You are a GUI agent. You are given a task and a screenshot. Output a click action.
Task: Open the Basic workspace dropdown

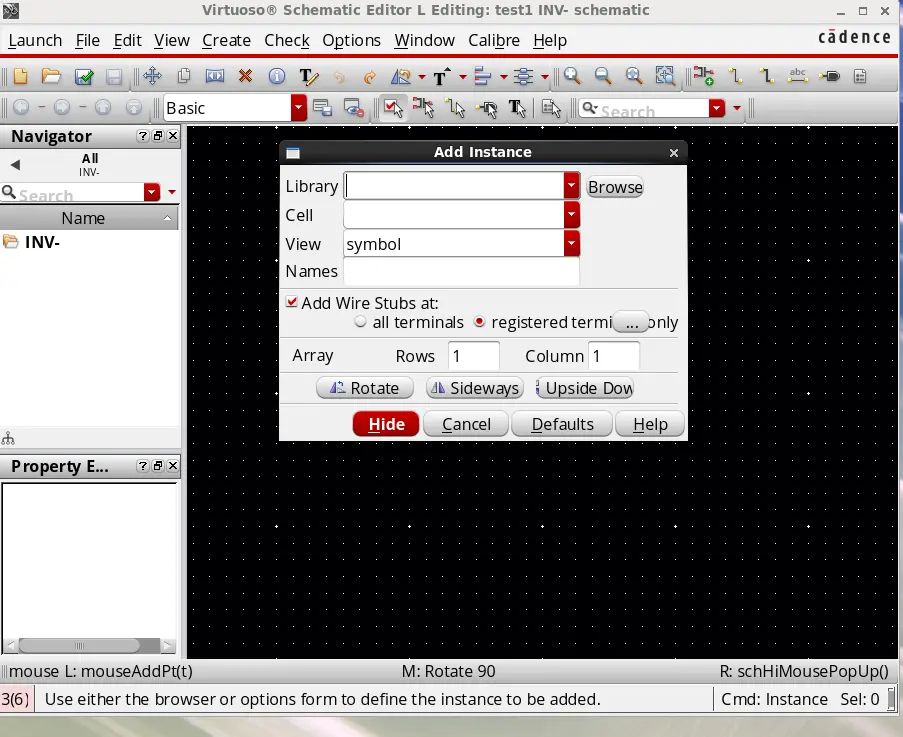coord(298,108)
